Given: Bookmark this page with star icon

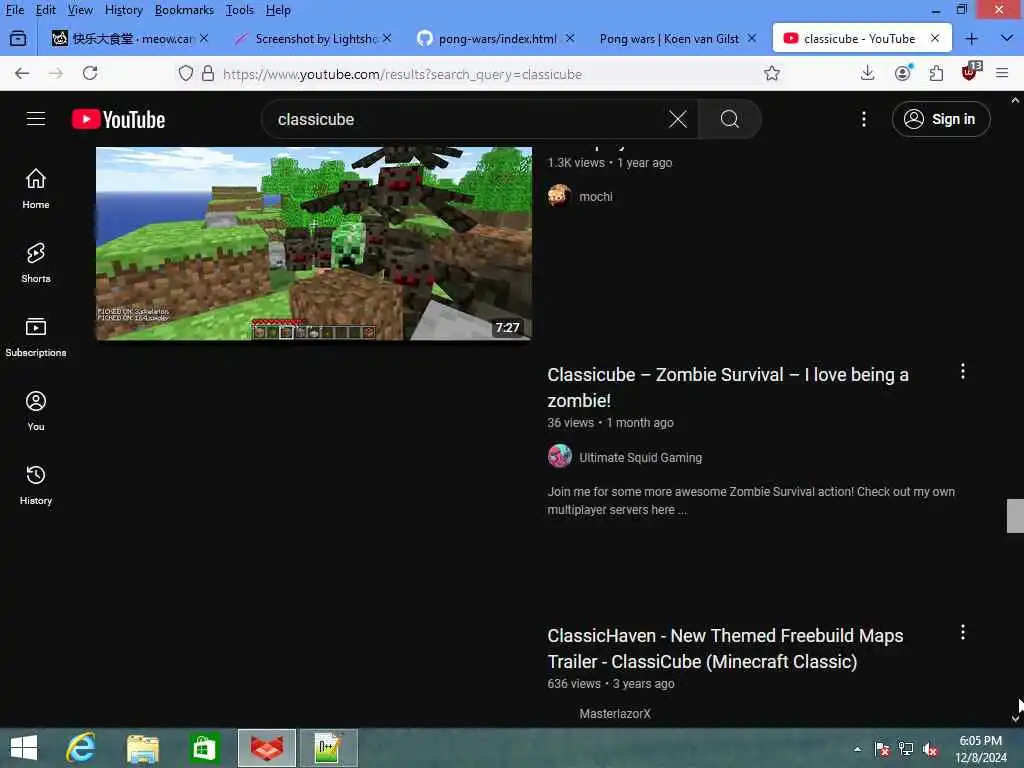Looking at the screenshot, I should click(771, 73).
